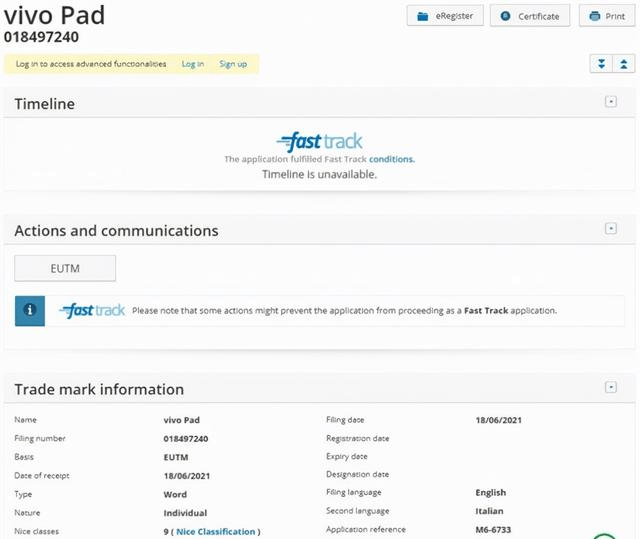Click the blue info icon

pos(30,311)
